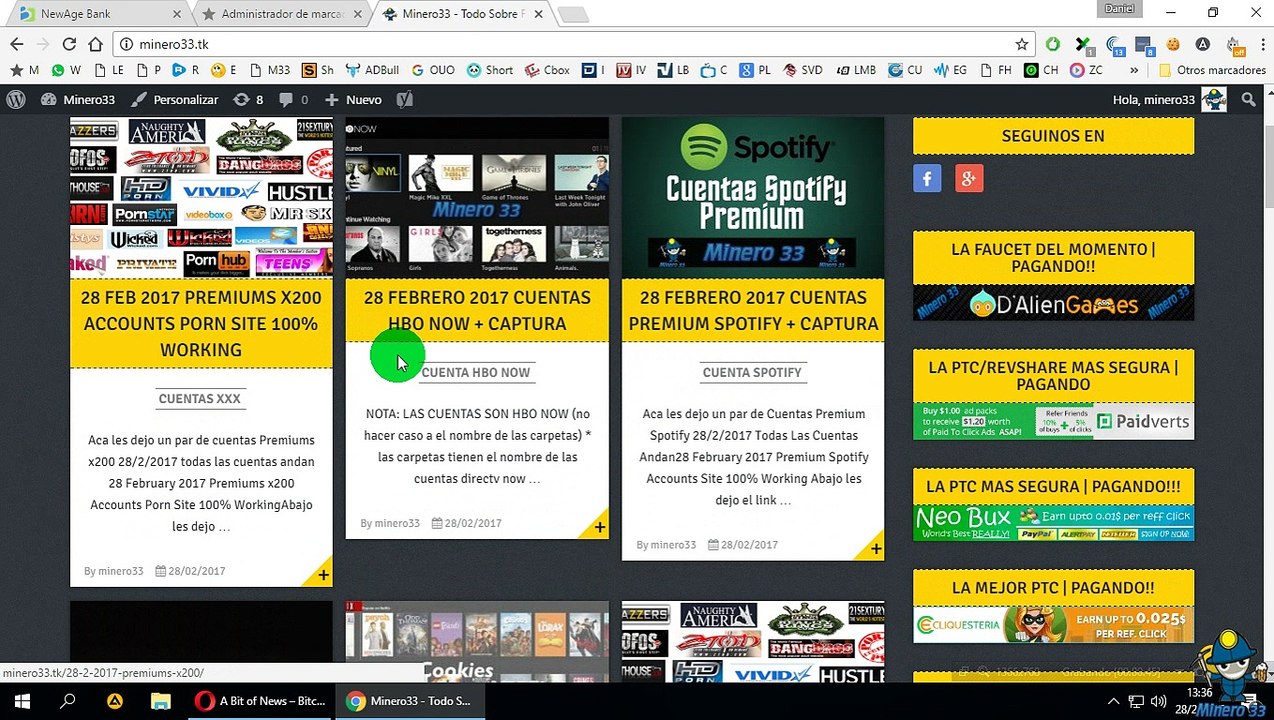Open the 8 pending updates item
Viewport: 1274px width, 720px height.
tap(248, 99)
